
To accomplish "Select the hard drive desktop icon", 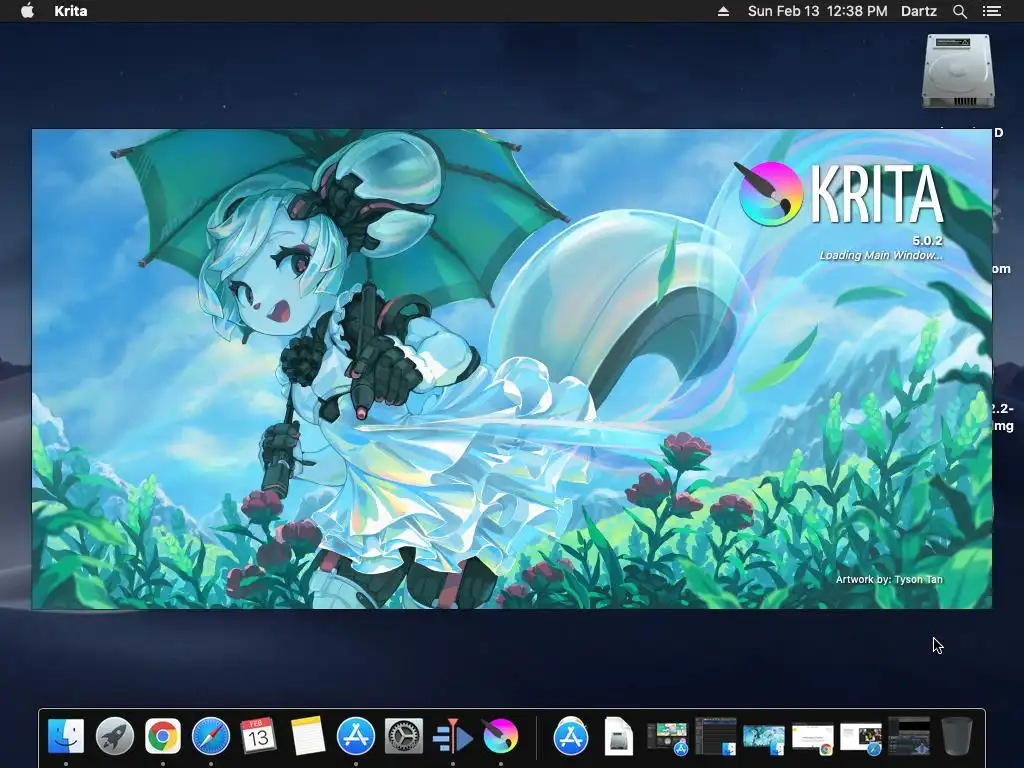I will pyautogui.click(x=958, y=71).
